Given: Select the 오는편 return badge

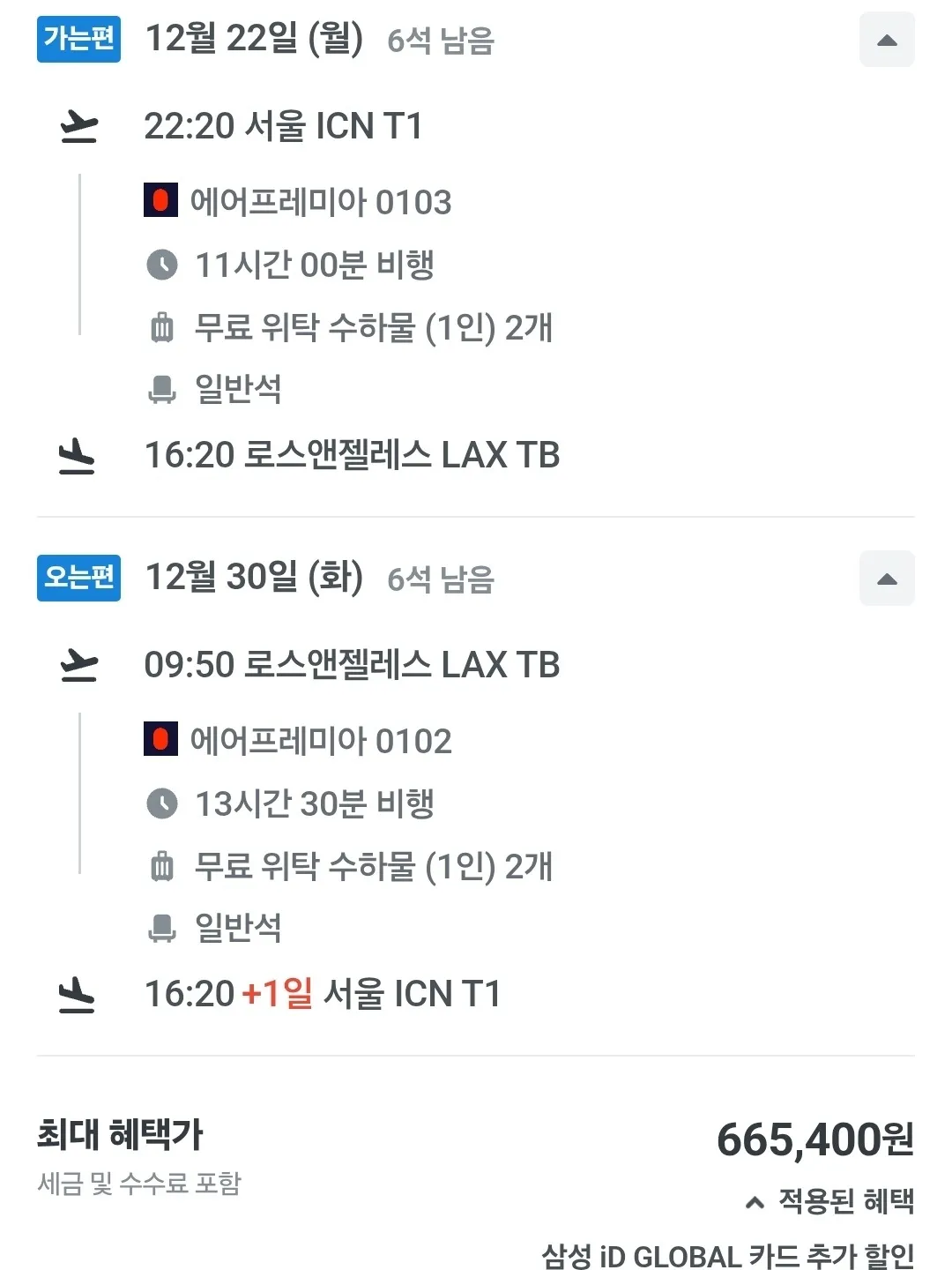Looking at the screenshot, I should coord(78,578).
